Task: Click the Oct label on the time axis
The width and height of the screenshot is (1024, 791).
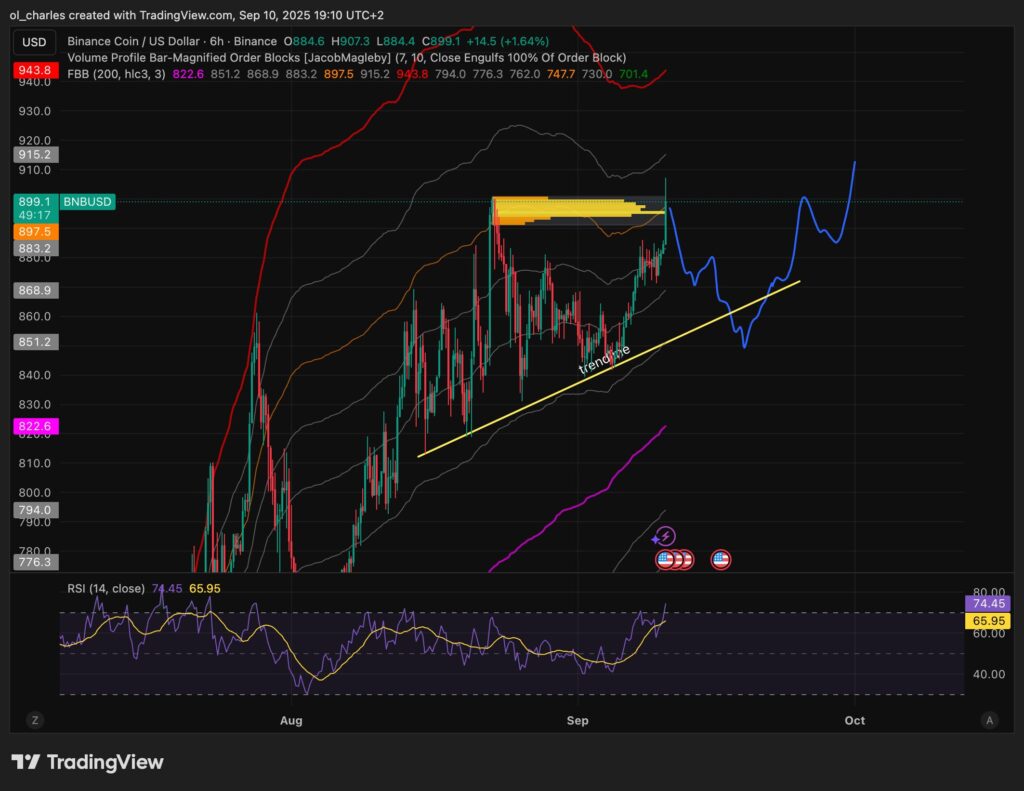Action: click(853, 720)
